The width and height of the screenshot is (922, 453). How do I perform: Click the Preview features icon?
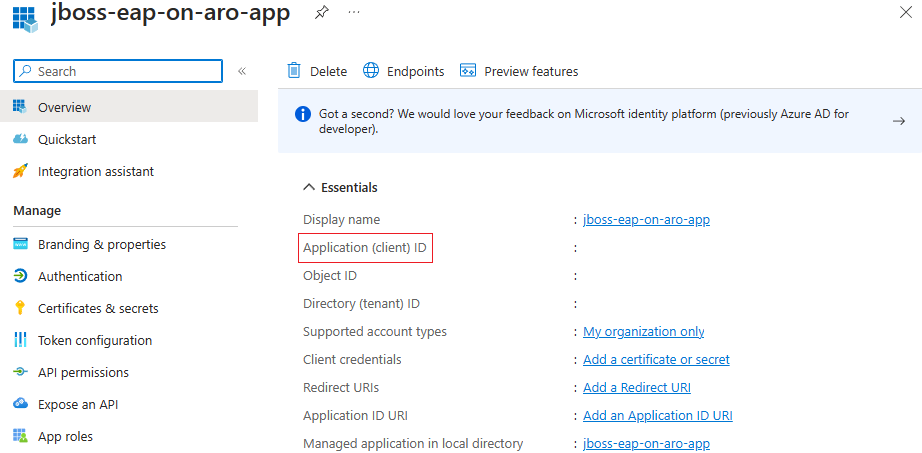467,71
